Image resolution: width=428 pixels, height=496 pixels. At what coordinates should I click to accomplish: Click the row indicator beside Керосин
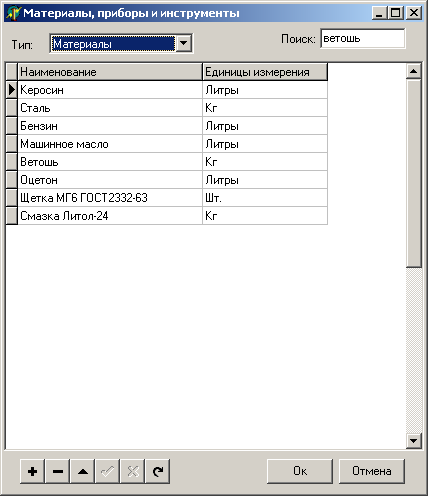click(x=12, y=90)
